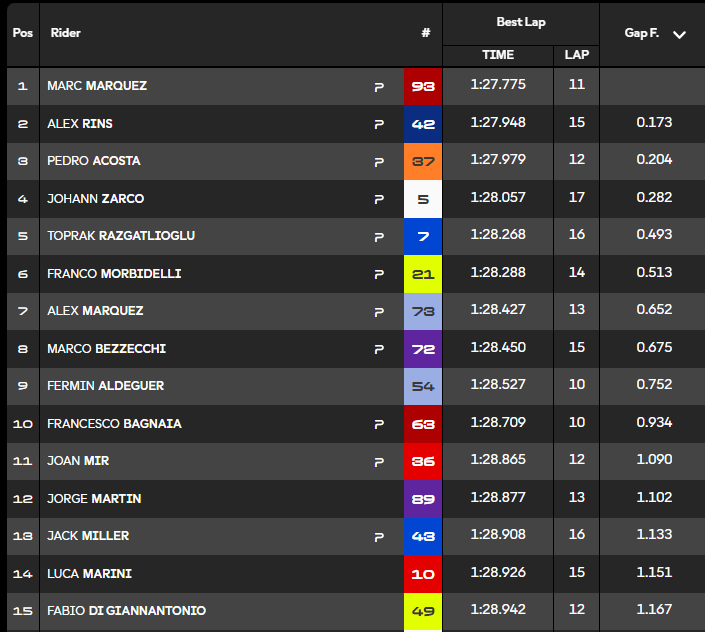The image size is (705, 632).
Task: Click the pit icon in Pedro Acosta's row
Action: coord(379,162)
